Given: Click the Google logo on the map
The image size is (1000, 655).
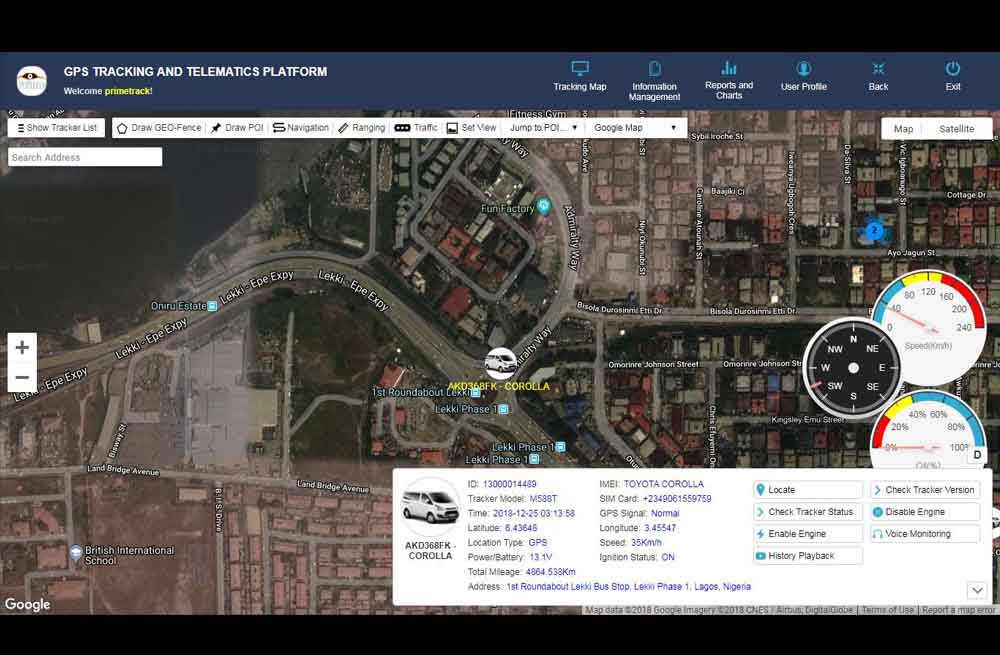Looking at the screenshot, I should point(27,604).
